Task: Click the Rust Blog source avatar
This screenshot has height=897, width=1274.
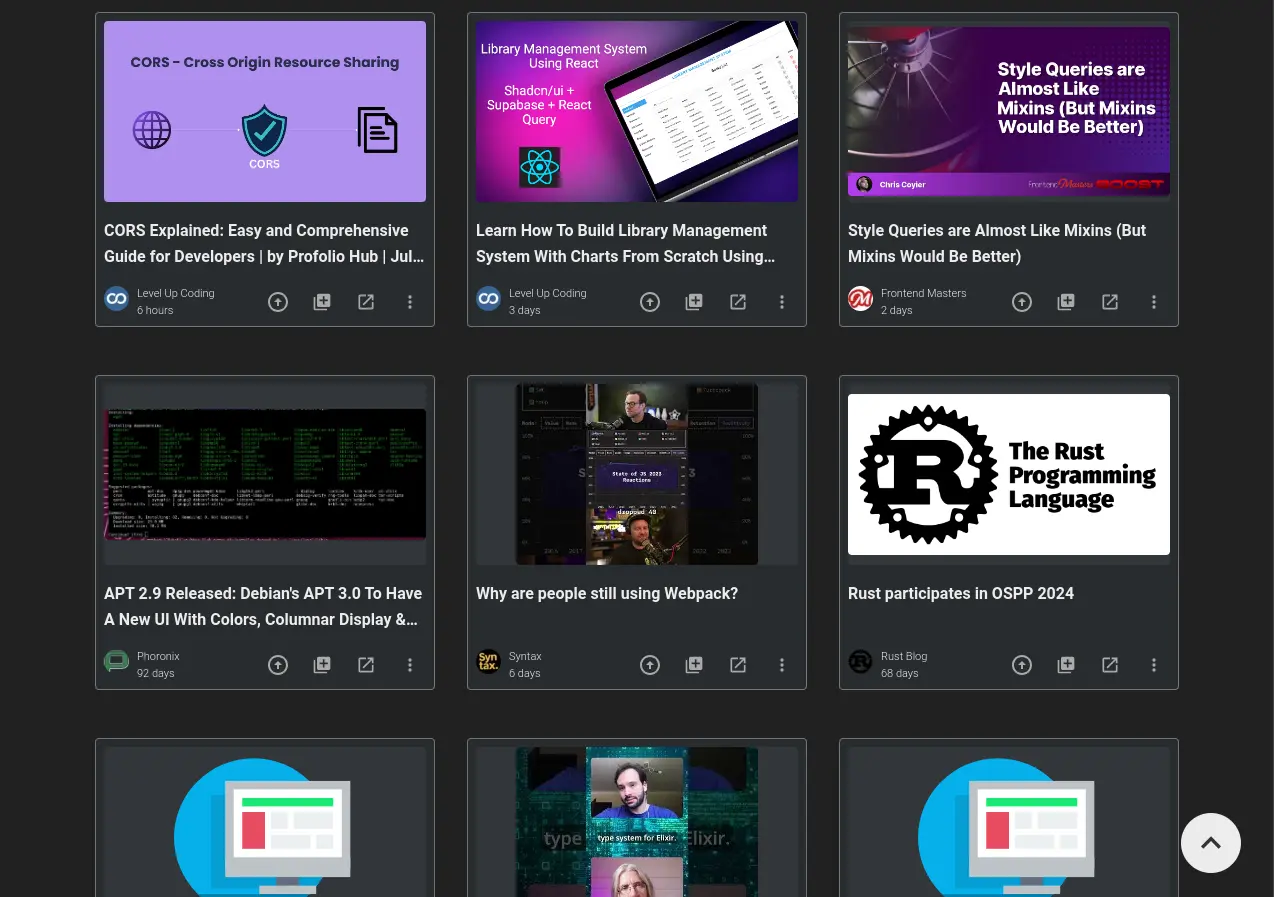Action: 860,661
